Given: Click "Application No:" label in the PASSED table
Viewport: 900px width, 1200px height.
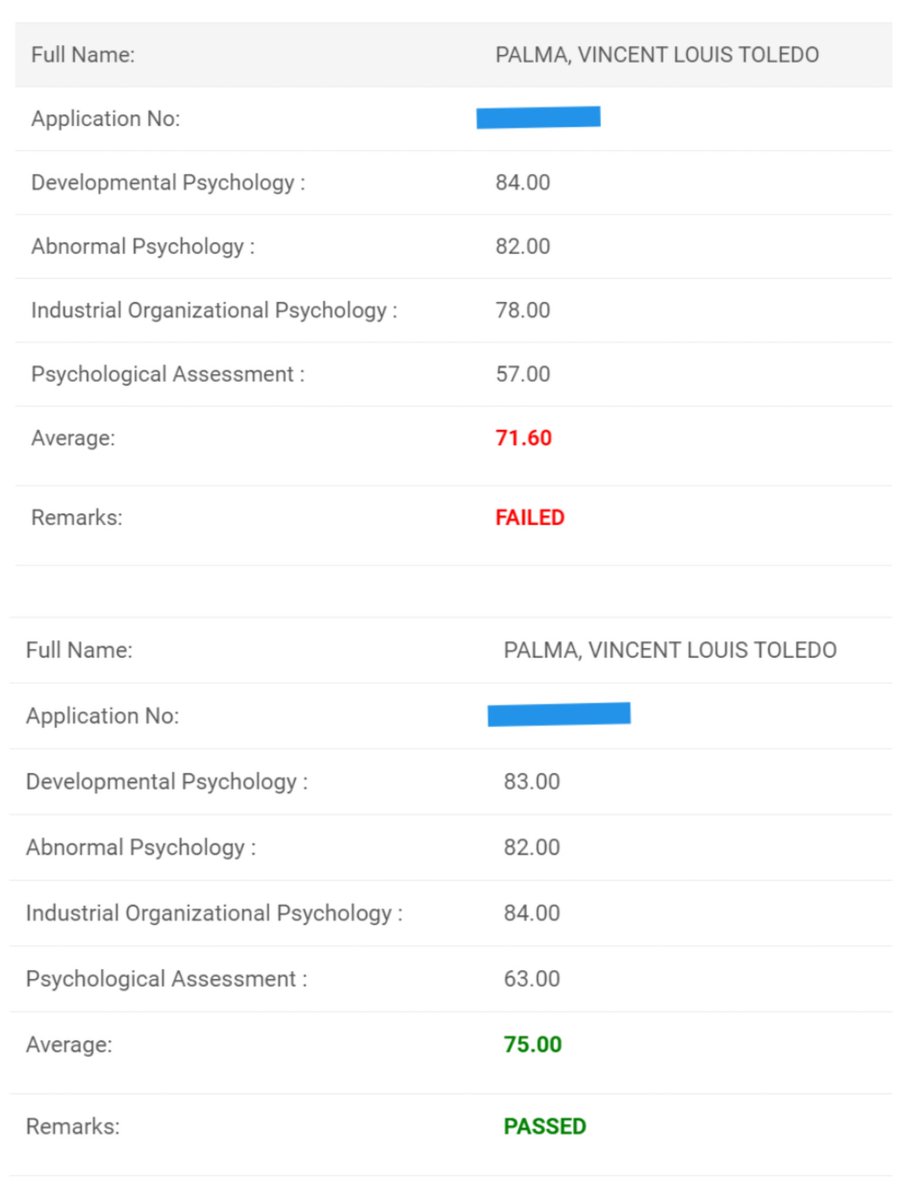Looking at the screenshot, I should click(x=103, y=716).
